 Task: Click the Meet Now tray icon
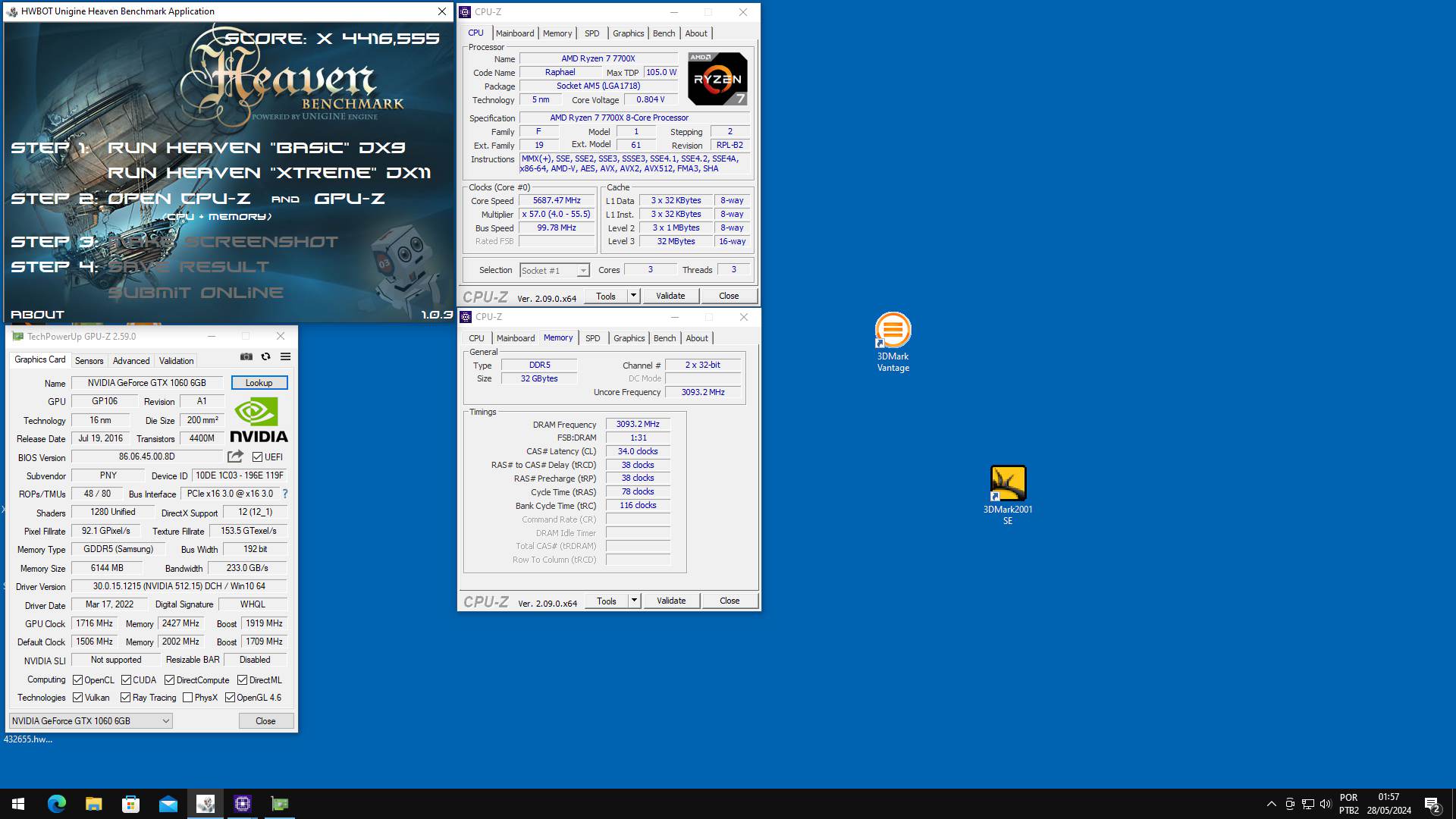tap(1290, 804)
